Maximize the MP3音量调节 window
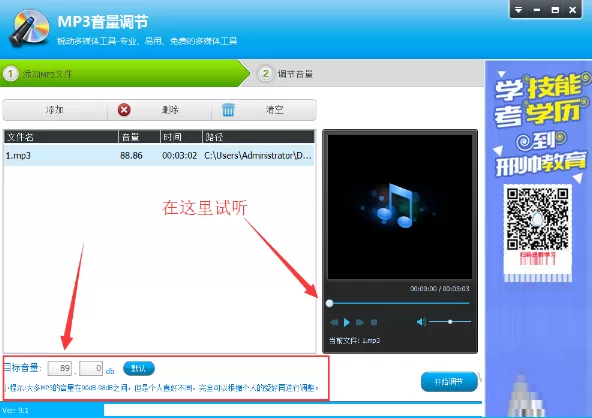 [x=555, y=10]
